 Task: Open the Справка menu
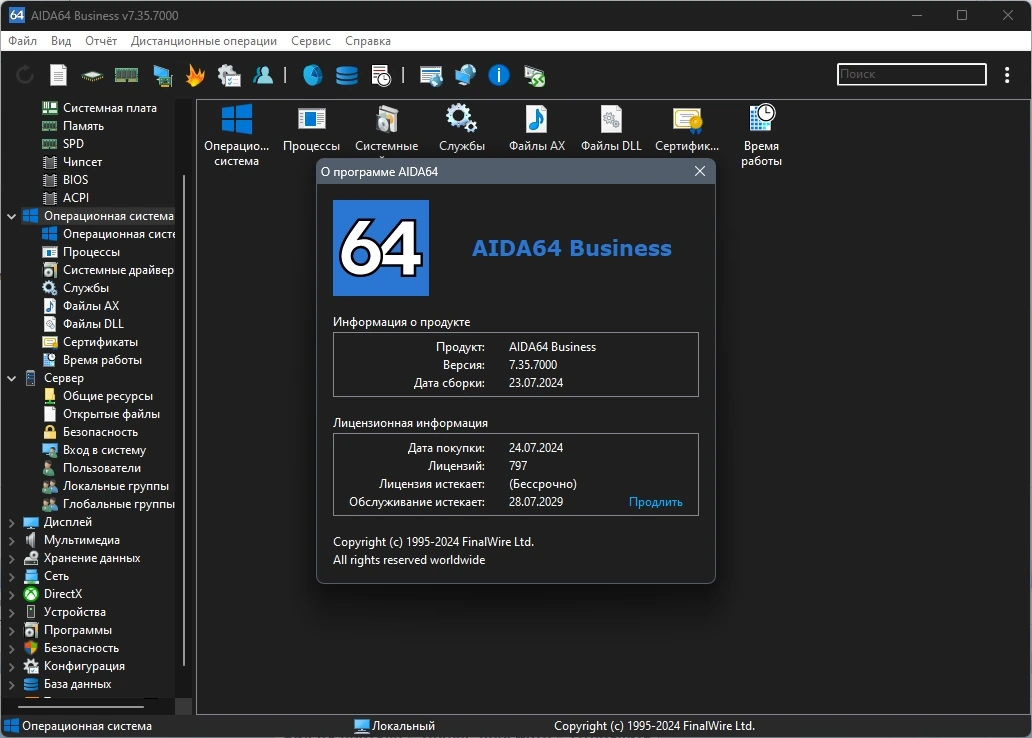[x=368, y=41]
